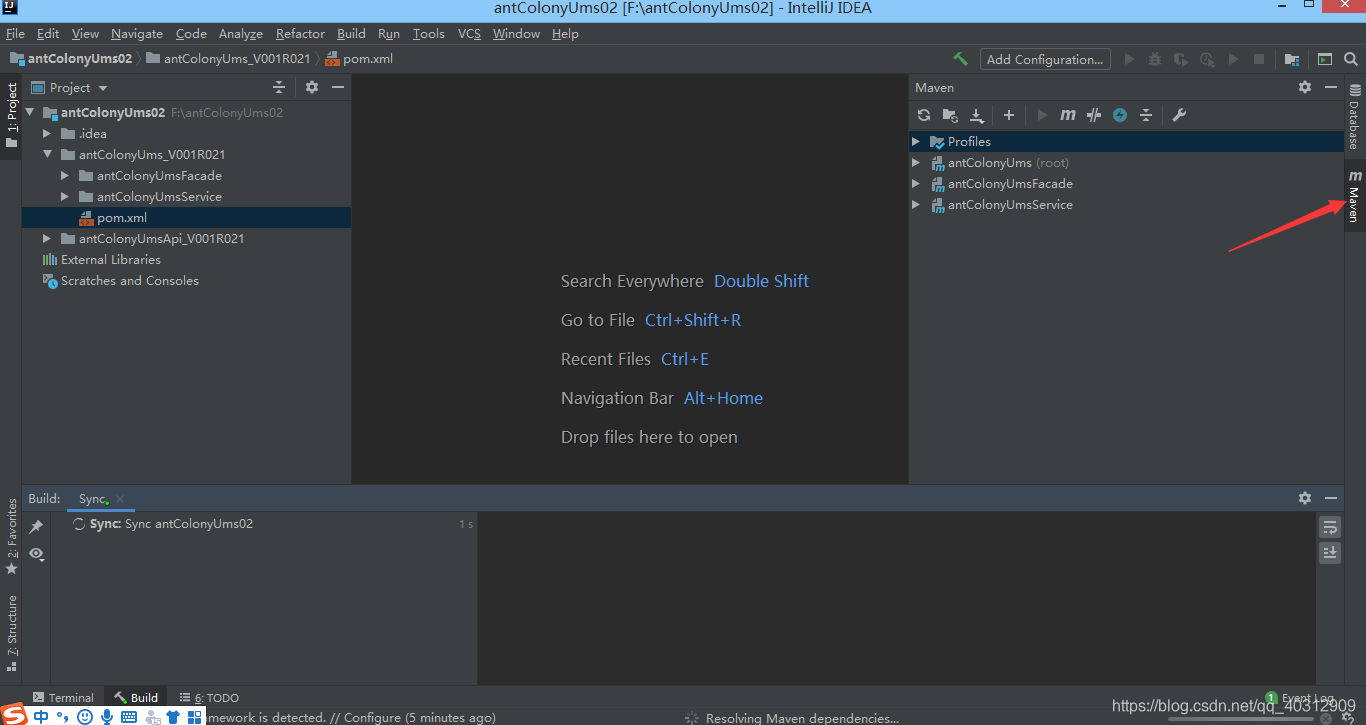Open the Add Configuration... selector

1045,59
